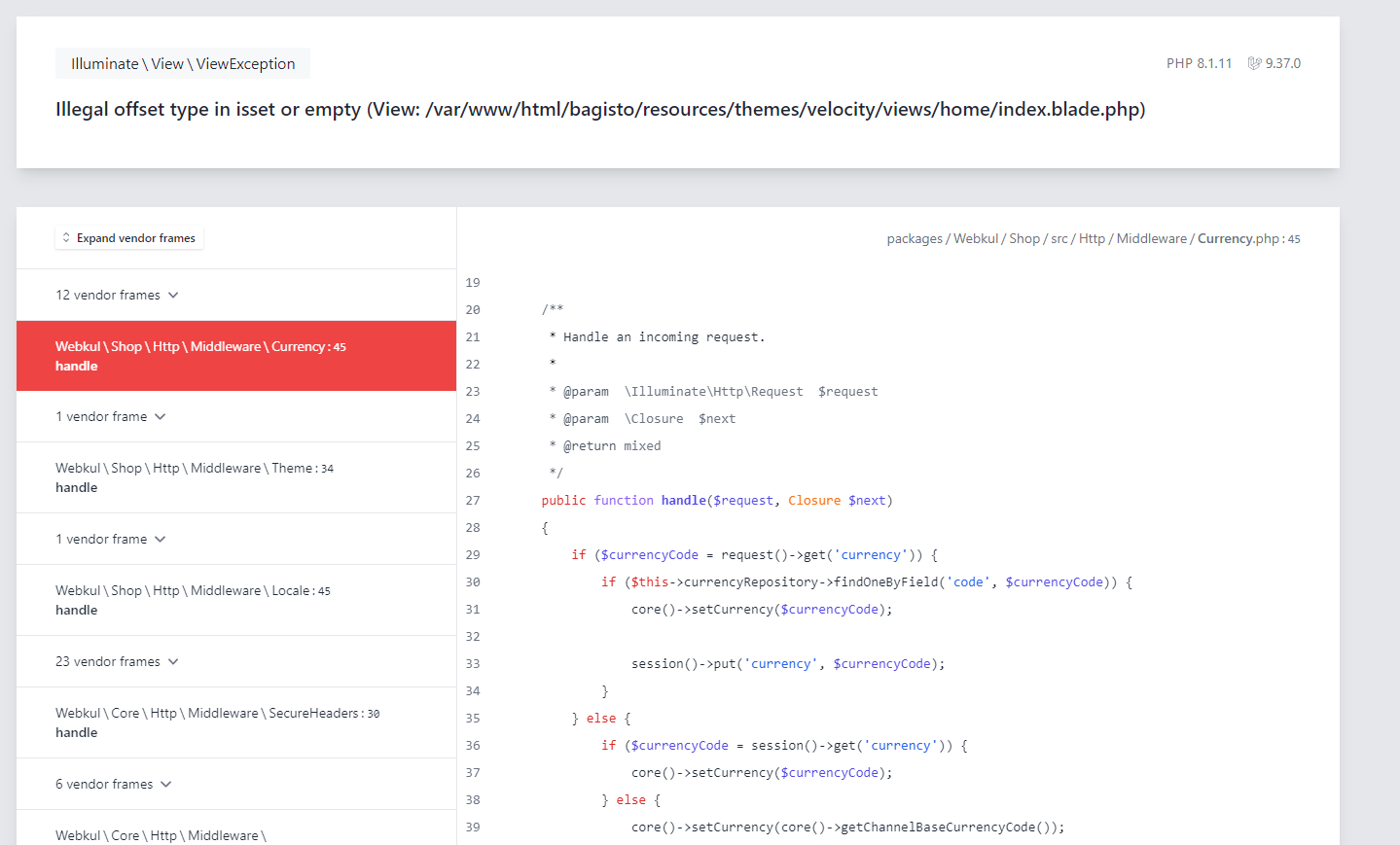The width and height of the screenshot is (1400, 845).
Task: Click the PHP 8.1.11 version text
Action: pyautogui.click(x=1199, y=63)
